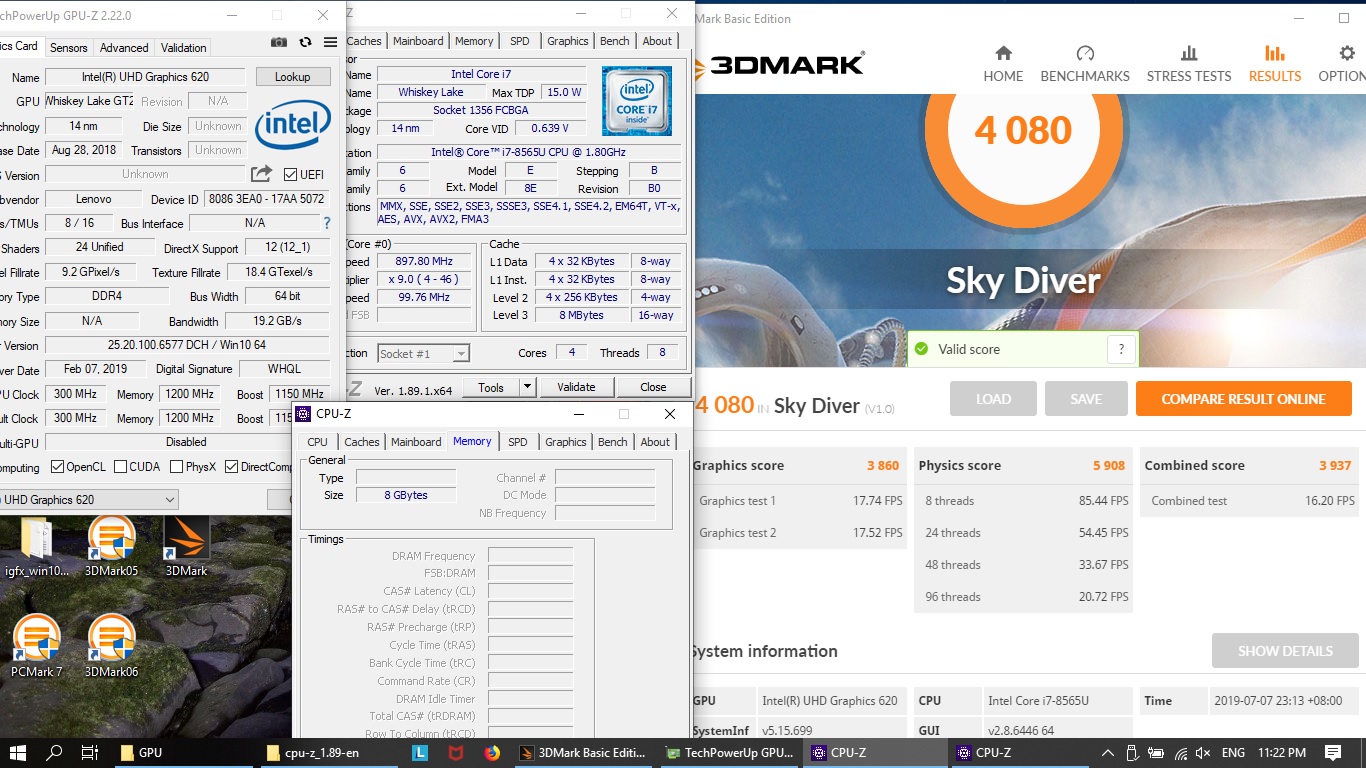Open the 3DMark desktop shortcut

coord(186,546)
